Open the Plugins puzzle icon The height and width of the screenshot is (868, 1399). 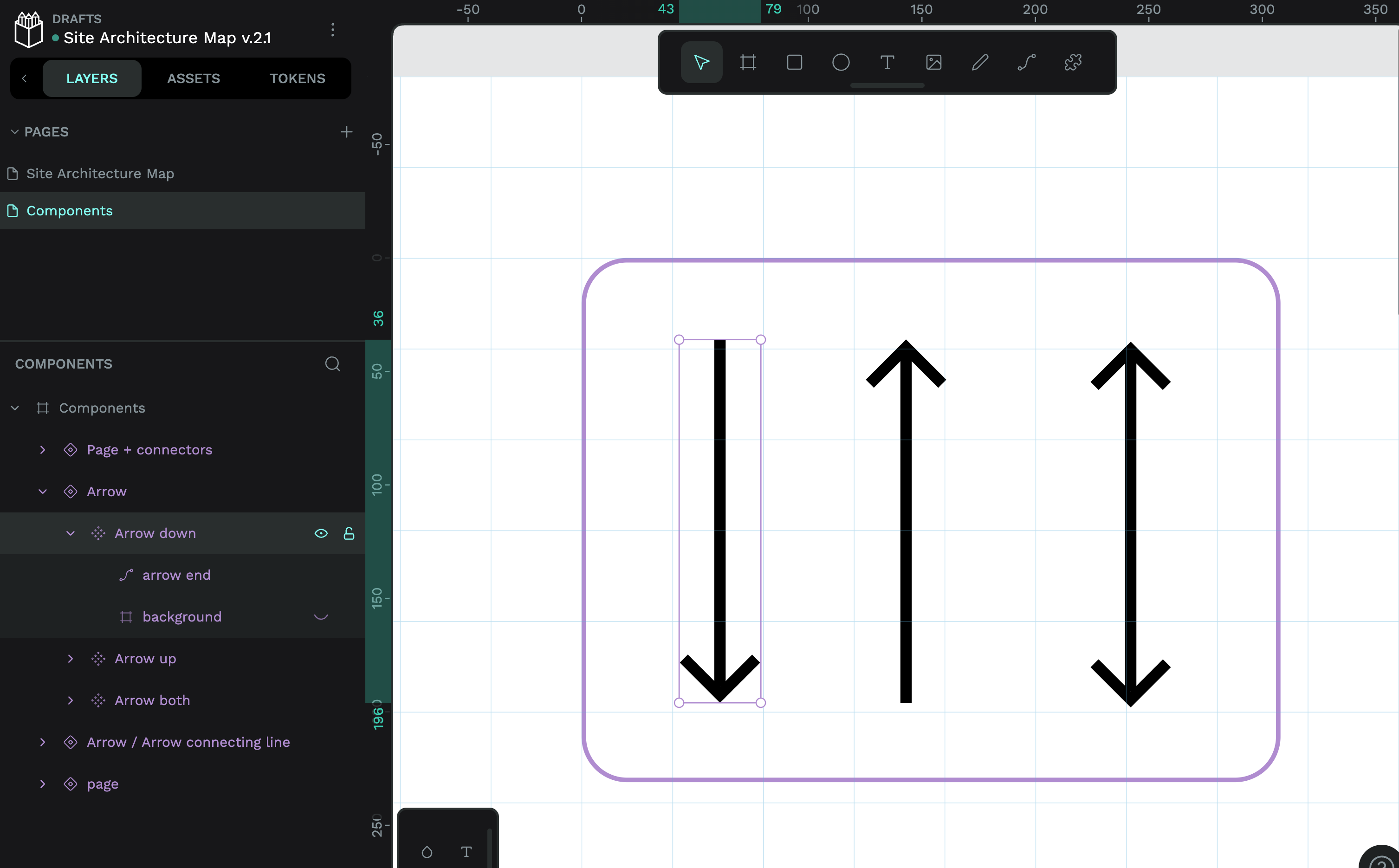point(1073,62)
